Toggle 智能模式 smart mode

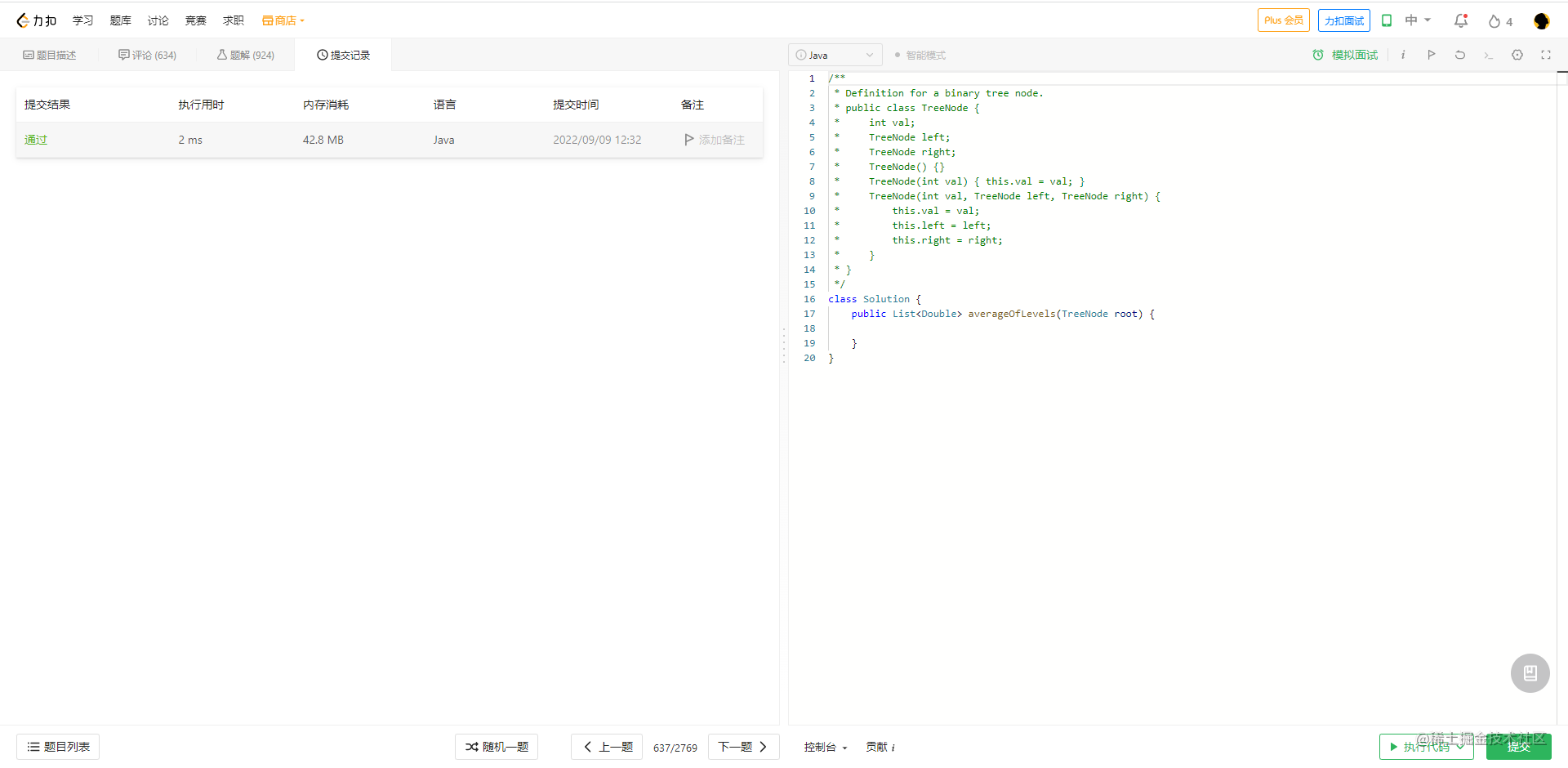tap(920, 56)
